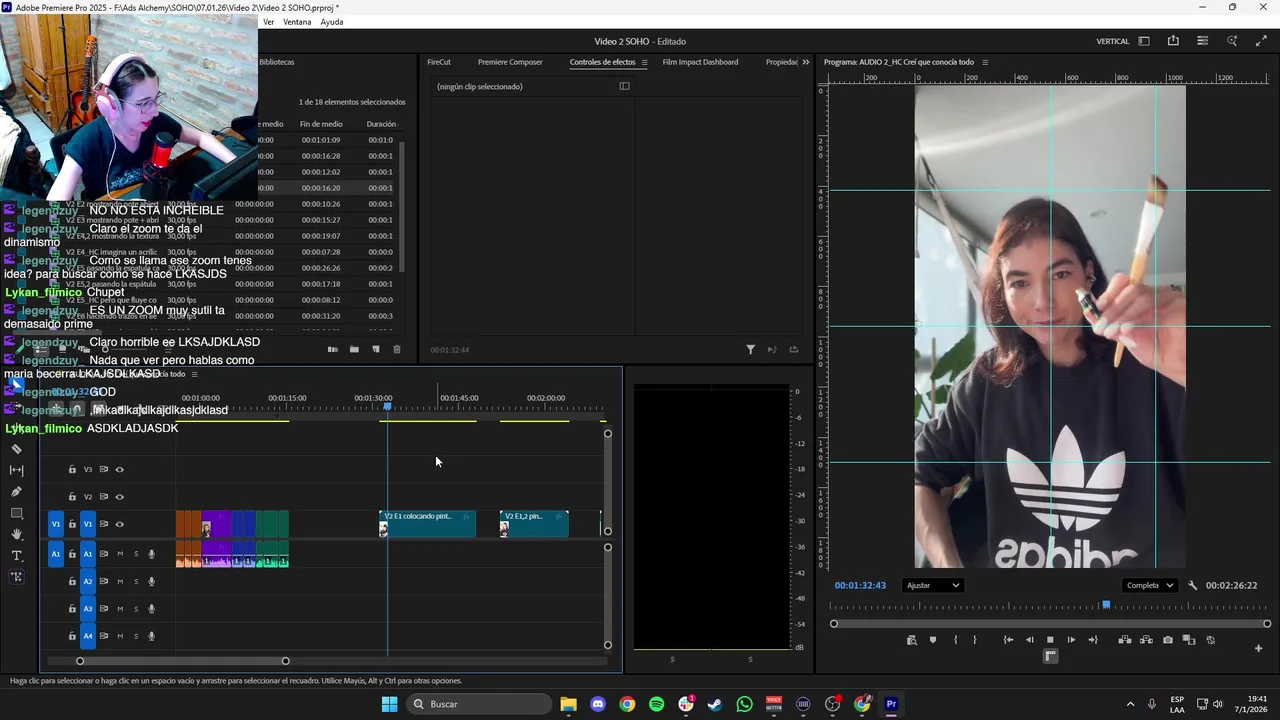This screenshot has width=1280, height=720.
Task: Open the Program monitor wrench settings
Action: (x=1192, y=585)
